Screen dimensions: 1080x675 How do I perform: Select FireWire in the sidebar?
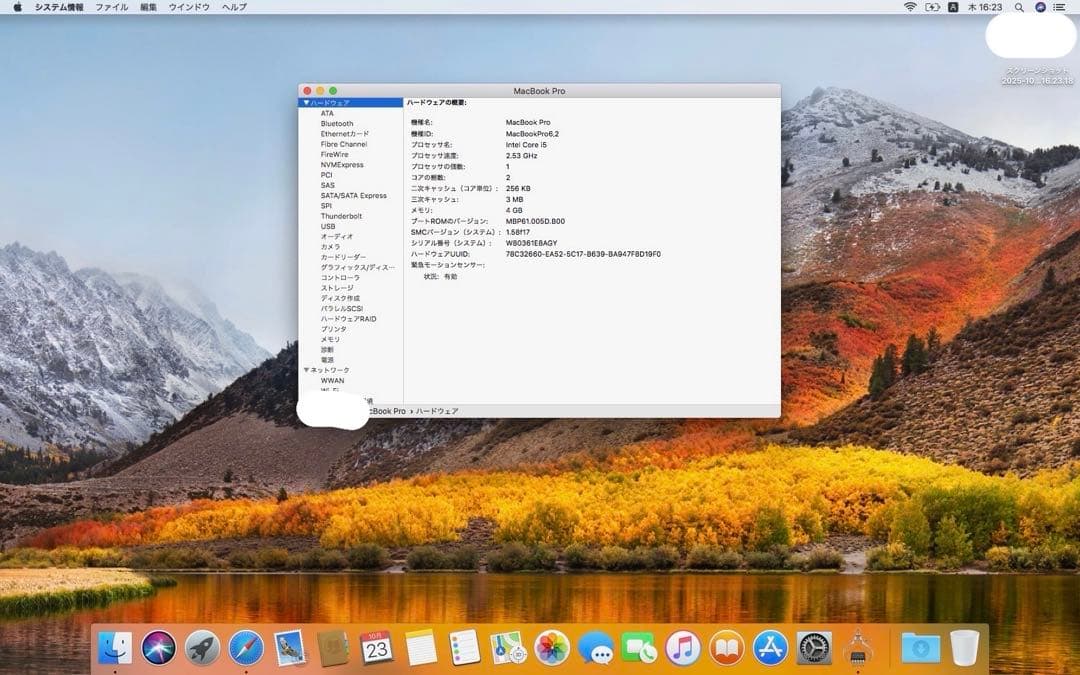pos(334,155)
